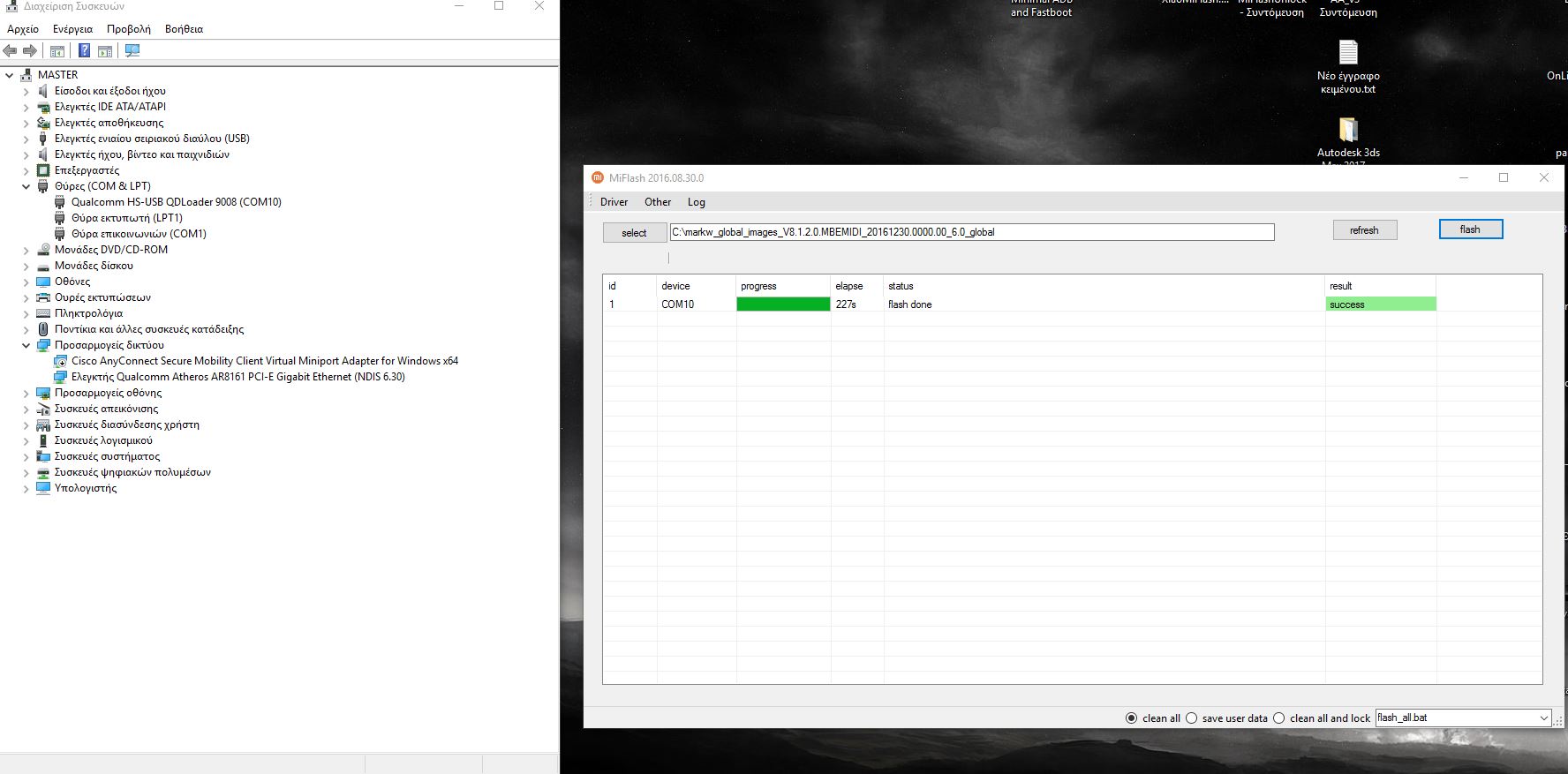Screen dimensions: 1568x774
Task: Open the 'Νέο έγγραφο κειμένου.txt' desktop file
Action: (x=1347, y=53)
